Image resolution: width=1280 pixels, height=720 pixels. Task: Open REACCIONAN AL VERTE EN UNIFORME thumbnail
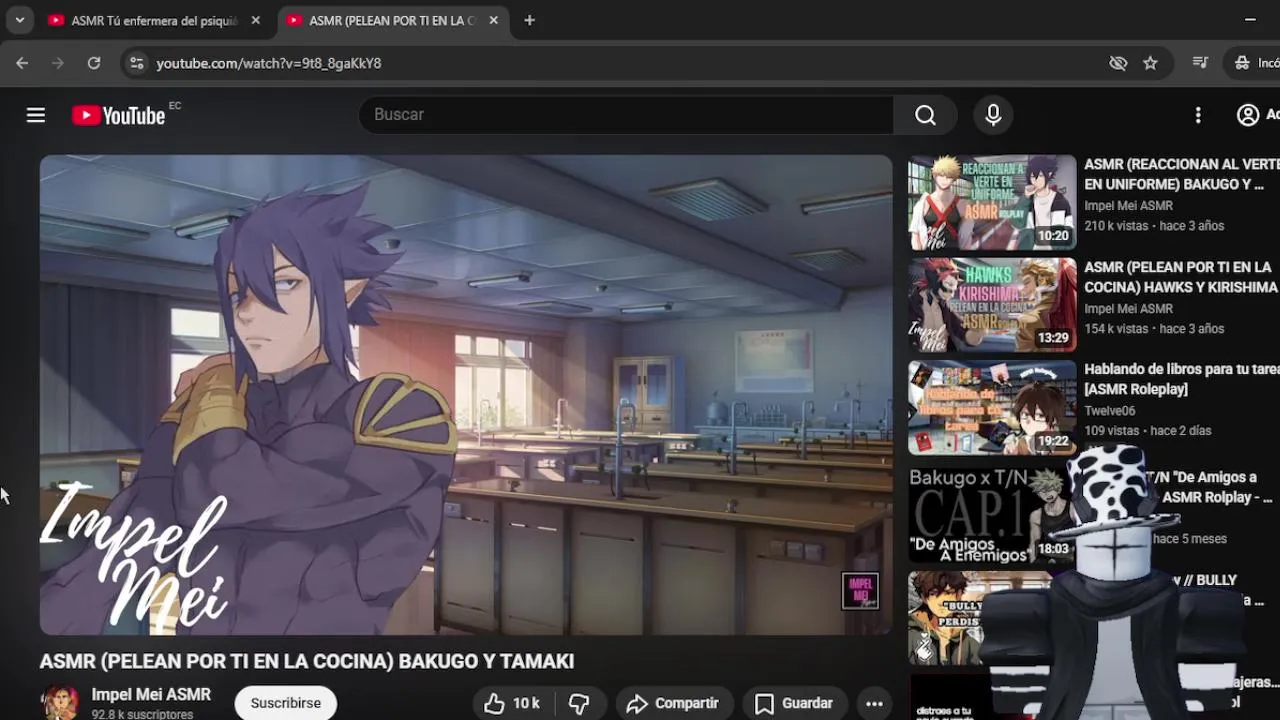(992, 202)
